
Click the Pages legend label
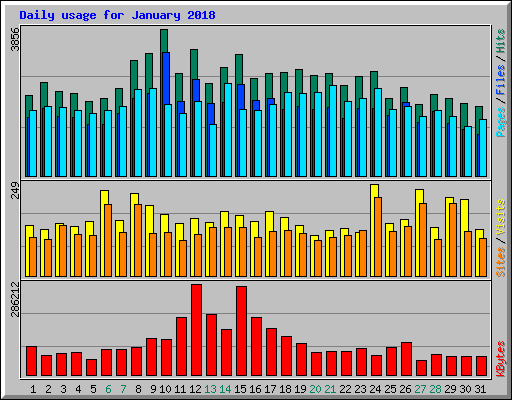click(500, 122)
